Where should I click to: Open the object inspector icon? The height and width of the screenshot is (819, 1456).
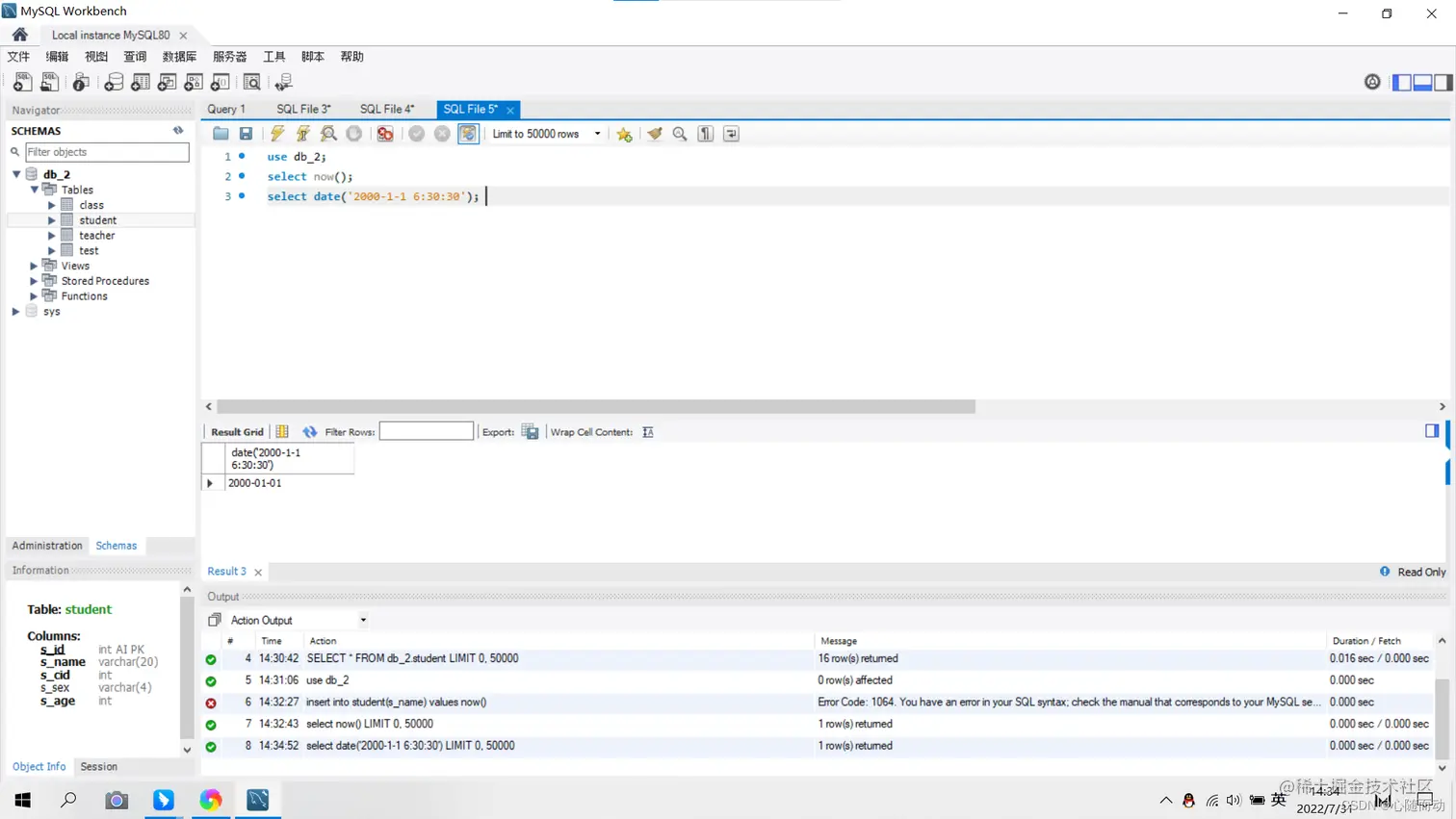[81, 82]
